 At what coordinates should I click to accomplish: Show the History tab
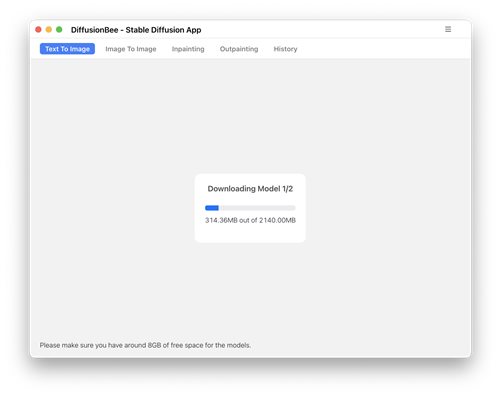click(x=285, y=49)
